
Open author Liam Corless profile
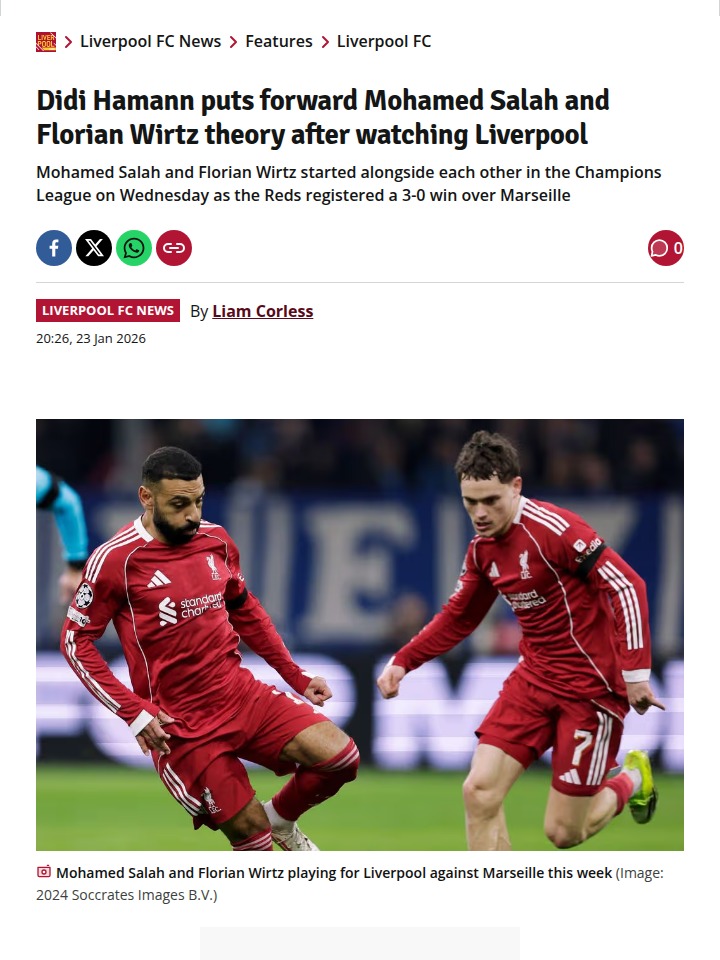(x=263, y=311)
